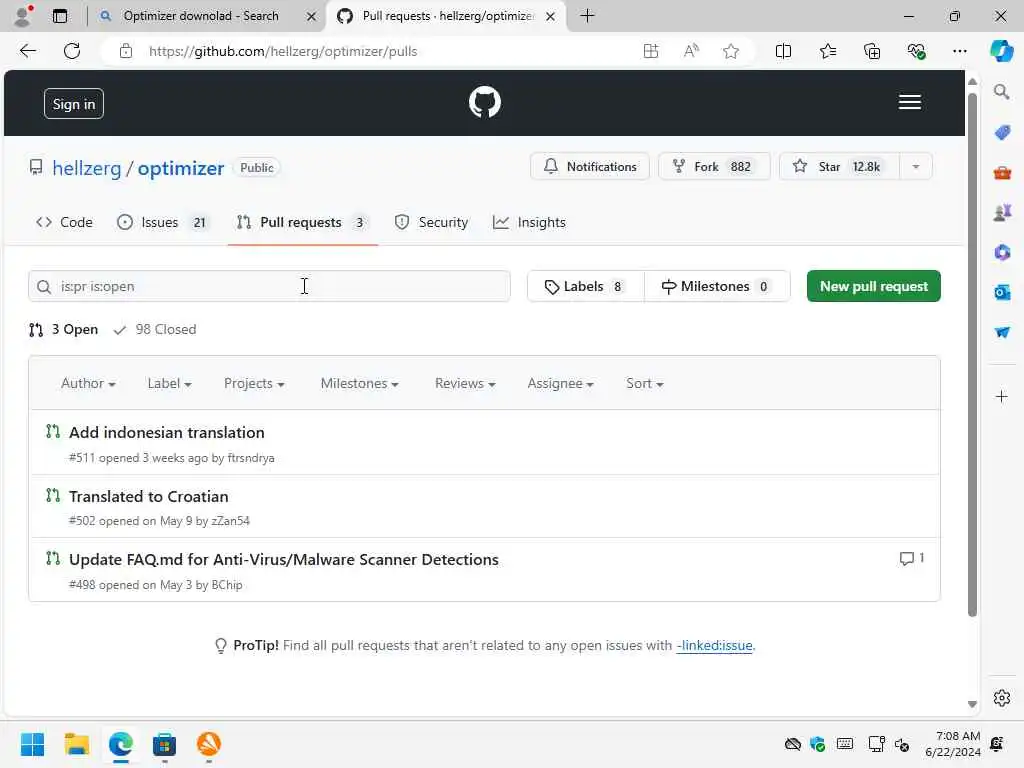Screen dimensions: 1024x768
Task: Click the comment count icon on Update FAQ.md
Action: click(x=906, y=558)
